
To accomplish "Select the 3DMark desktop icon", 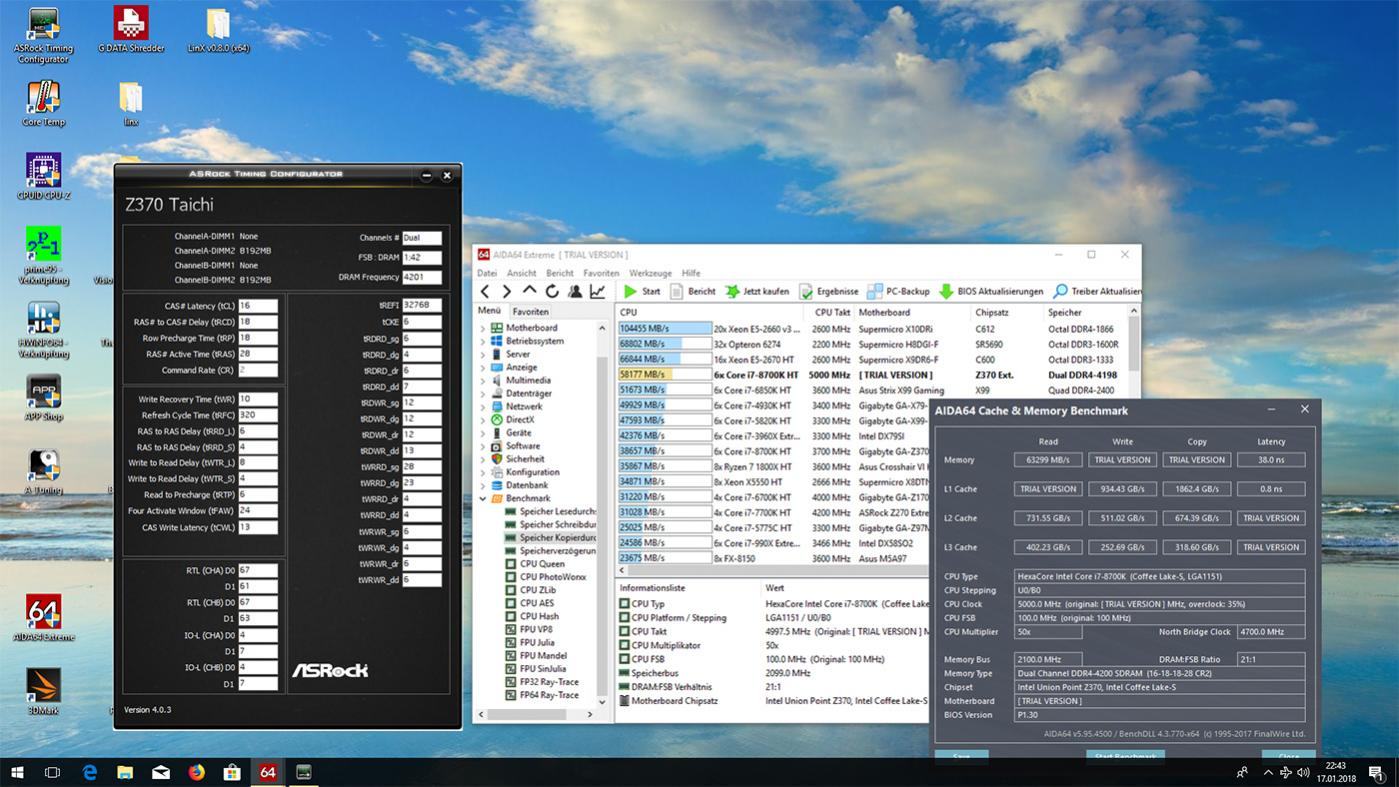I will pyautogui.click(x=43, y=692).
